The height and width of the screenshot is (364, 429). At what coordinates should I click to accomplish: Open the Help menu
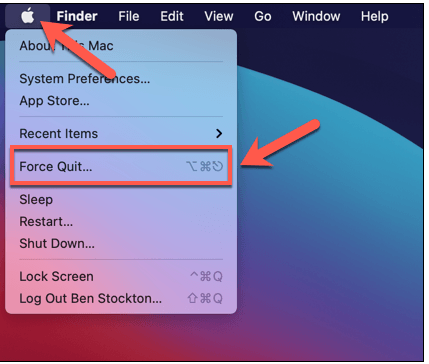(374, 16)
